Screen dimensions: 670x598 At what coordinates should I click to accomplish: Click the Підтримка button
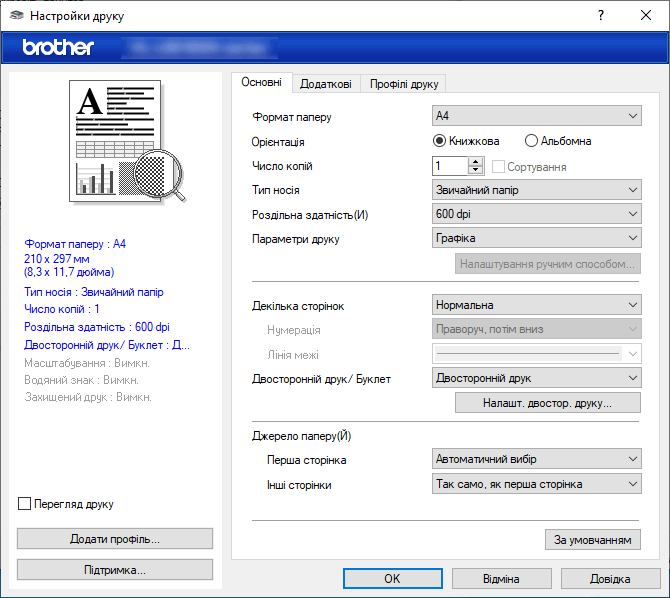click(115, 570)
